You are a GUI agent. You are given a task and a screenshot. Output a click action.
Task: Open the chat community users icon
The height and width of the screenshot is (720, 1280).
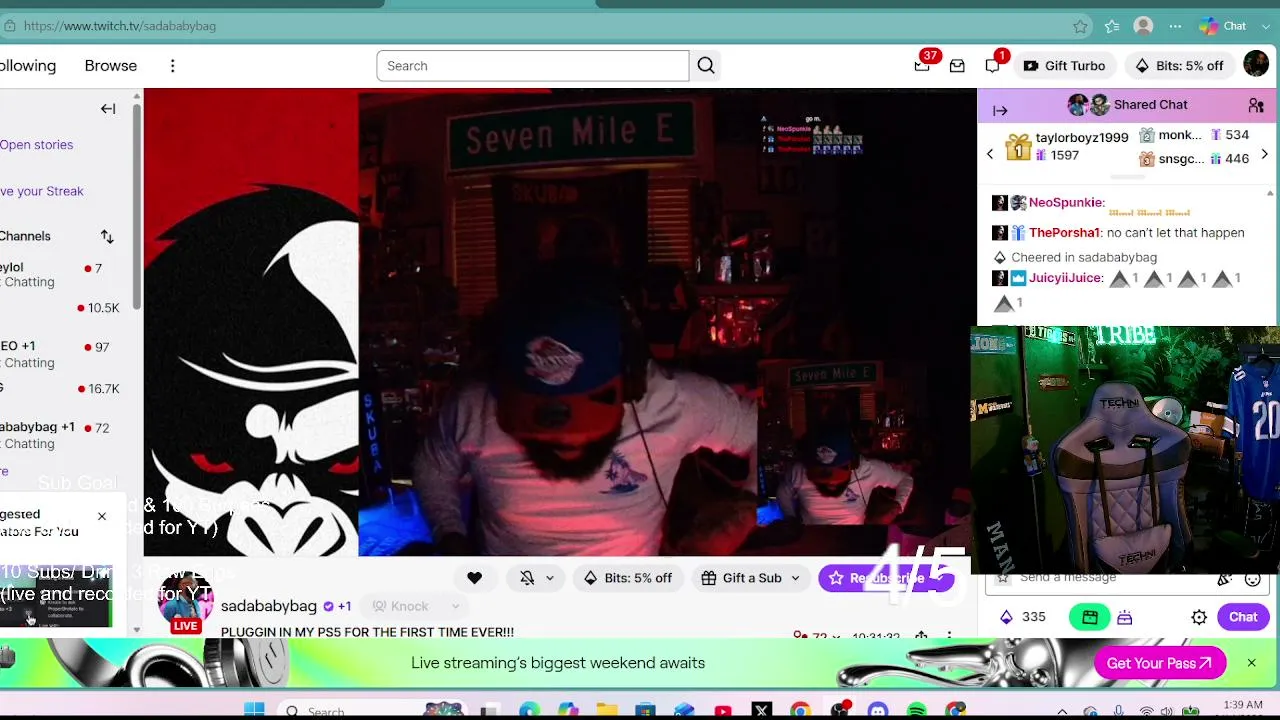click(1256, 105)
